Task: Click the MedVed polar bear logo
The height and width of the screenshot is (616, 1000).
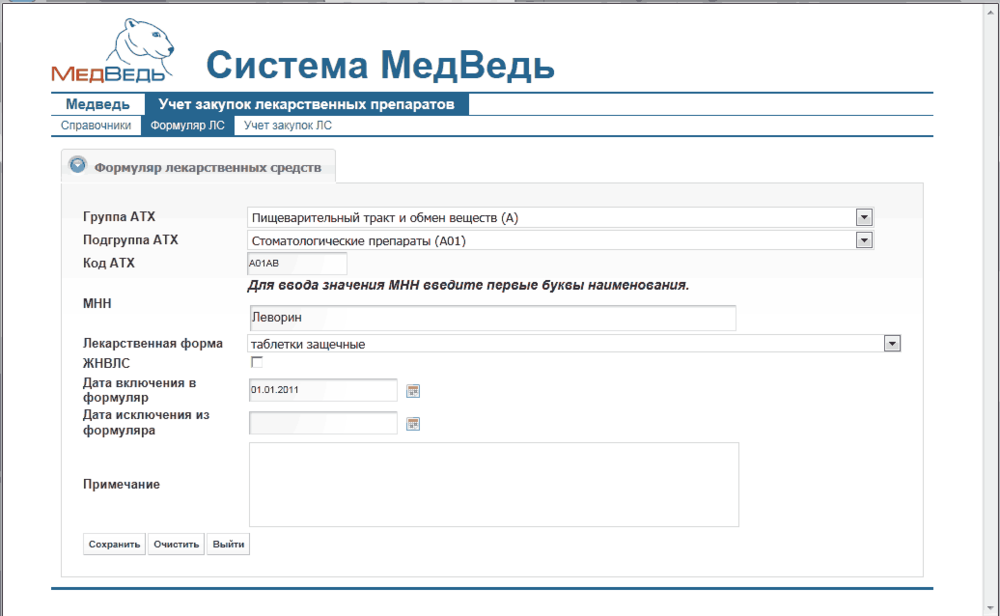Action: [x=112, y=51]
